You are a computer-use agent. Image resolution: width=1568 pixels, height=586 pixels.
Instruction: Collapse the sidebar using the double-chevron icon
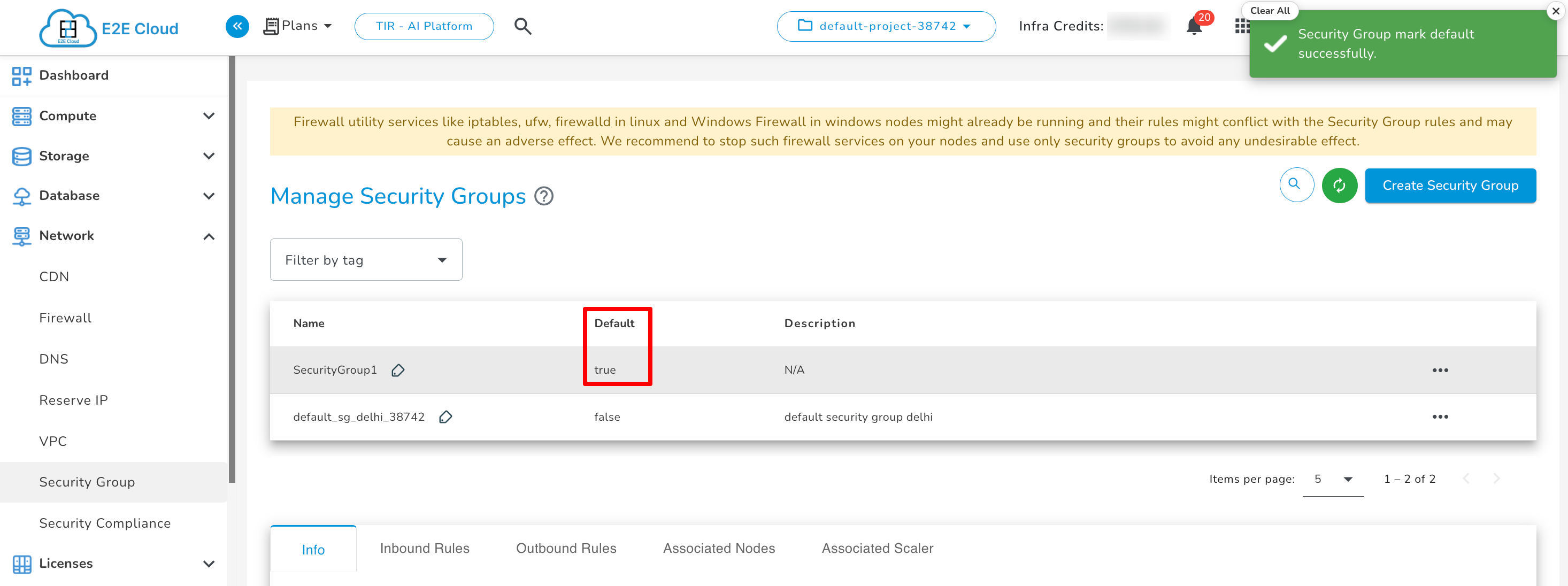(237, 26)
